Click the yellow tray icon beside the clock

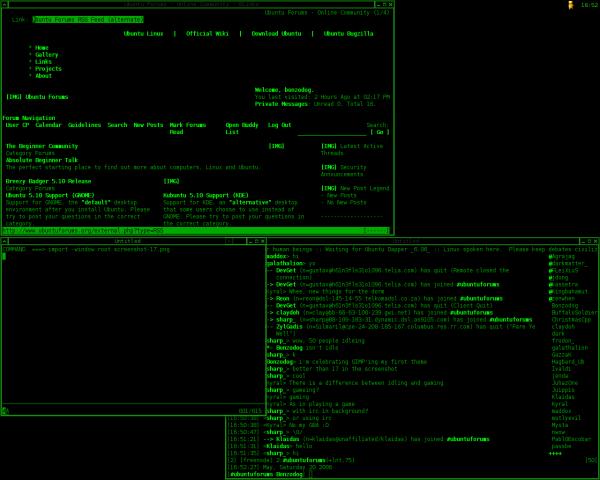pyautogui.click(x=571, y=5)
